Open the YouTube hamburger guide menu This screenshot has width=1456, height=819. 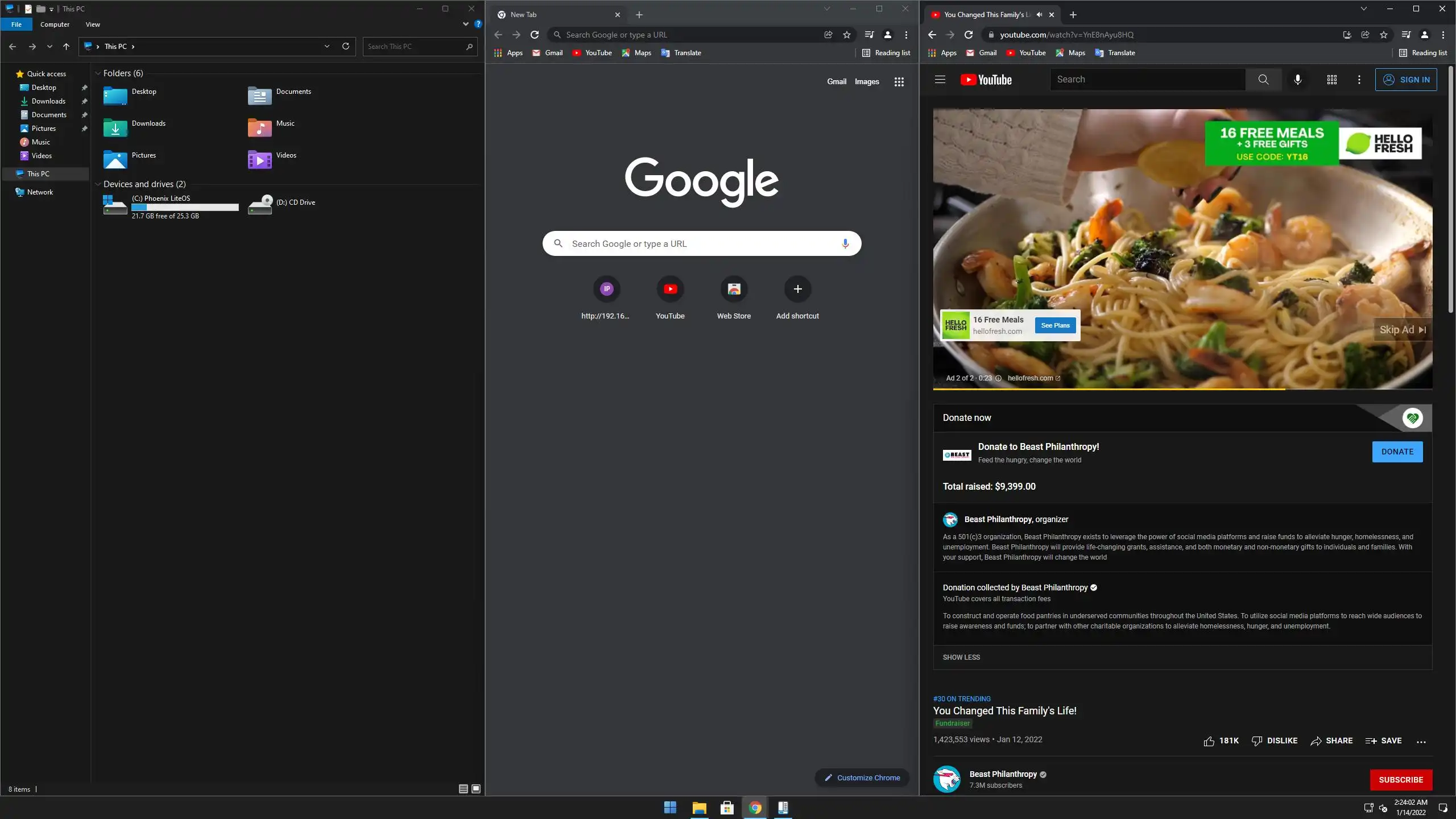(940, 80)
